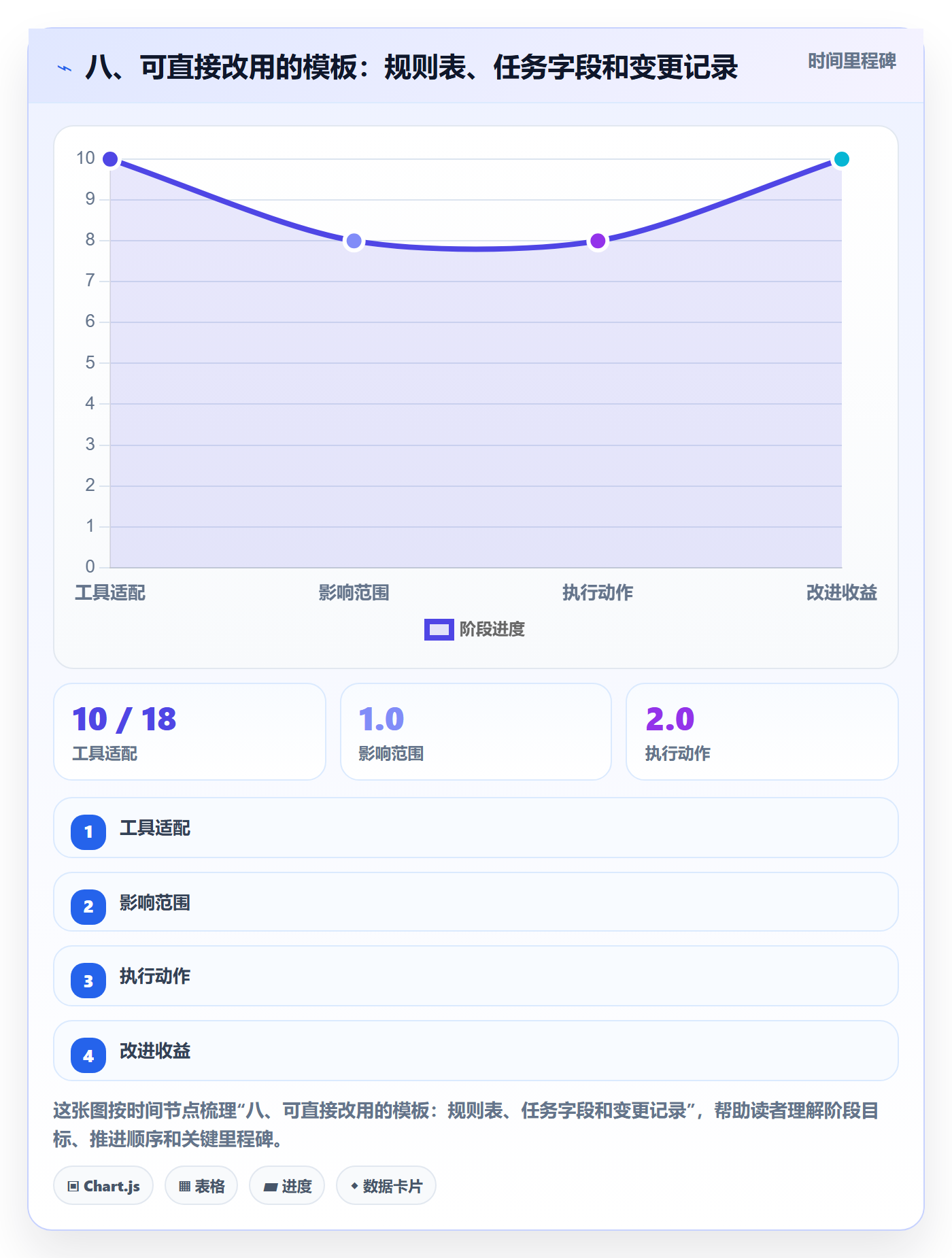Image resolution: width=952 pixels, height=1258 pixels.
Task: Click the lightning bolt icon beside the title
Action: (x=65, y=68)
